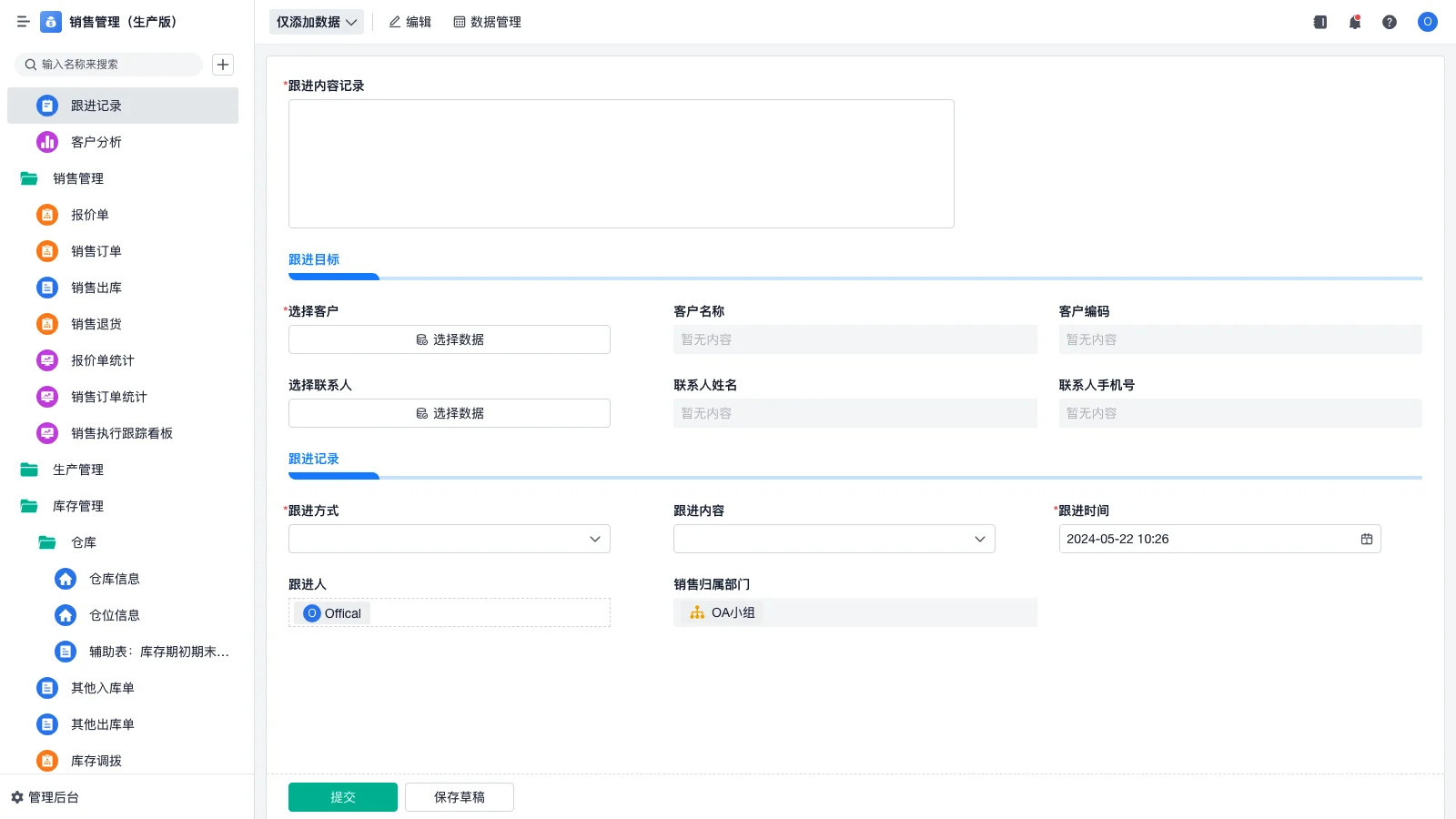
Task: Select the 报价单 sidebar icon
Action: (x=46, y=215)
